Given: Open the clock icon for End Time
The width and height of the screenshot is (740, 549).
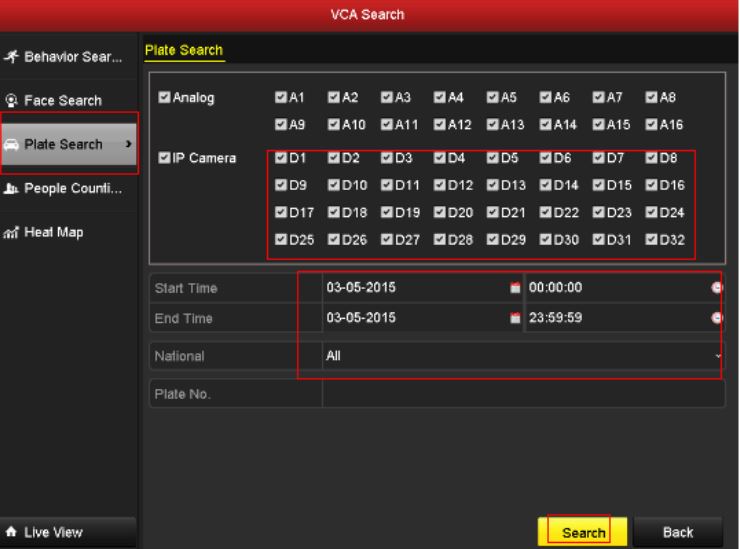Looking at the screenshot, I should (717, 318).
